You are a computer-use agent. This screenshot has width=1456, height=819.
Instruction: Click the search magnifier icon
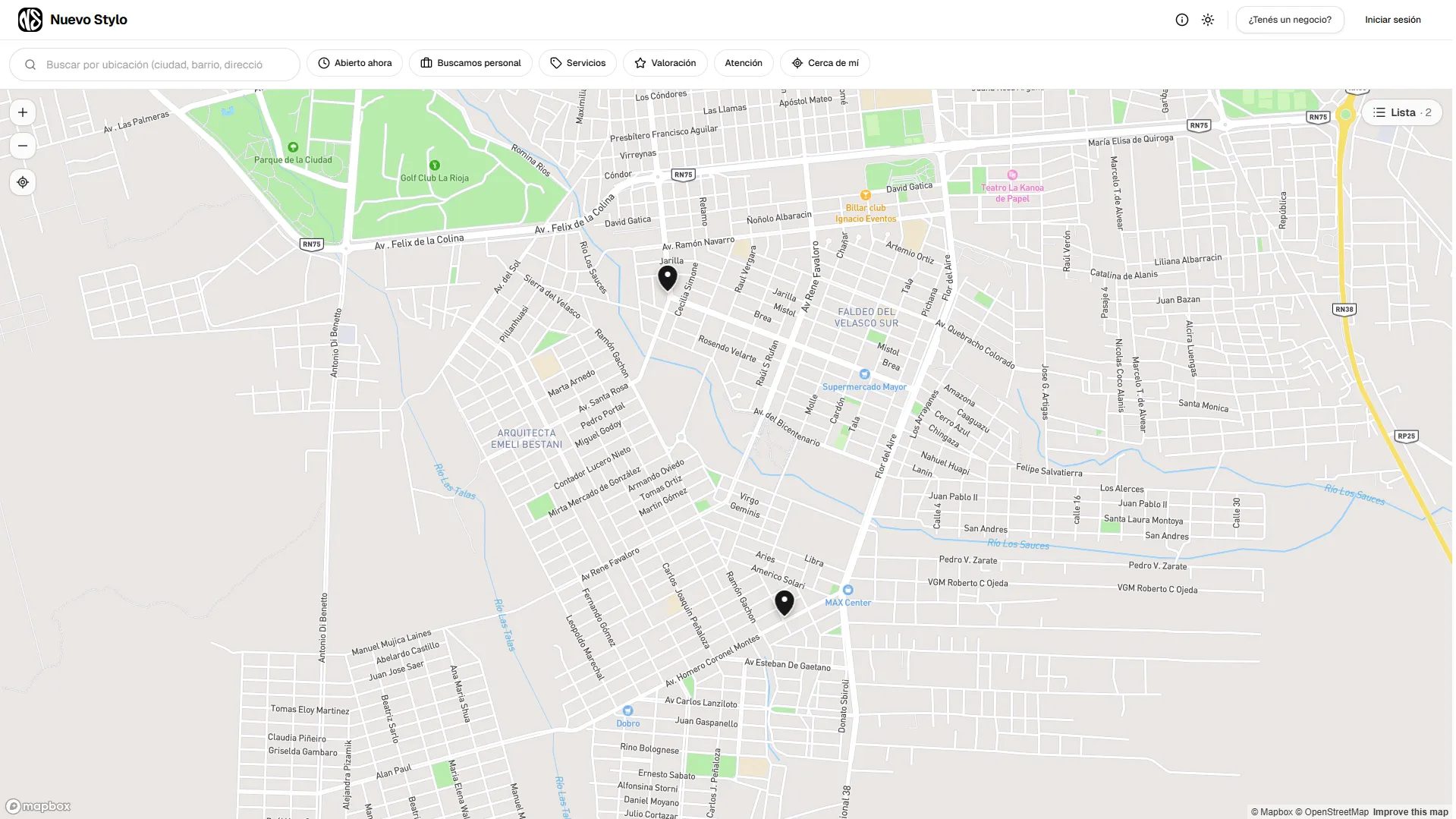(x=30, y=65)
